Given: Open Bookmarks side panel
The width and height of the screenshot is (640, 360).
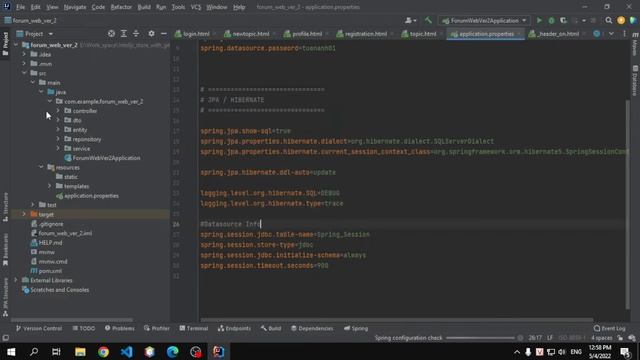Looking at the screenshot, I should click(x=5, y=249).
